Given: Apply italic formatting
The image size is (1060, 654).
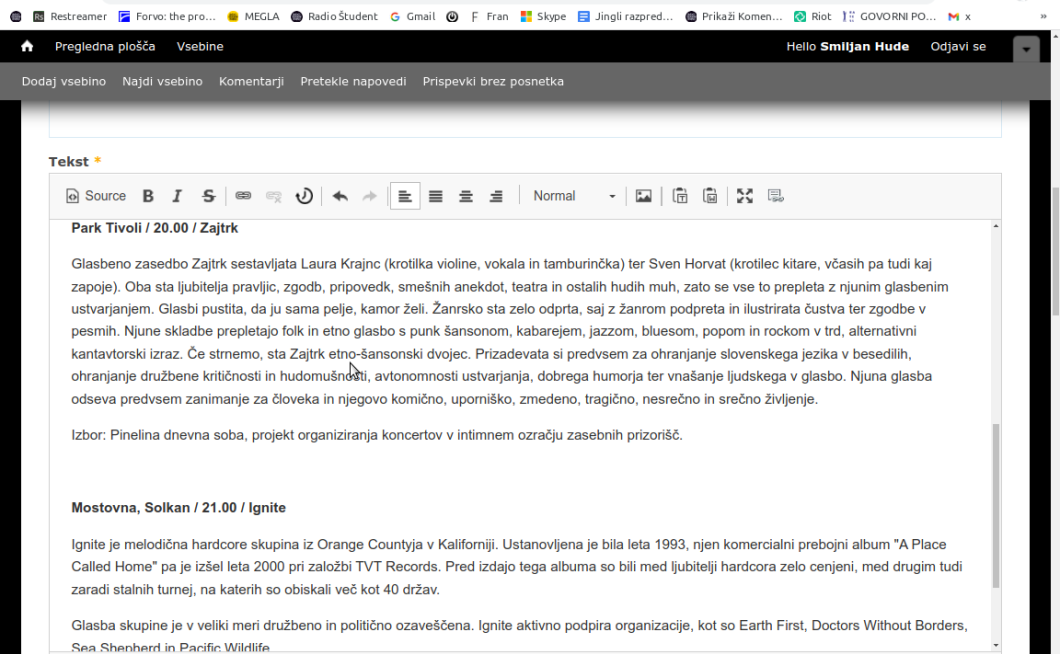Looking at the screenshot, I should point(177,196).
